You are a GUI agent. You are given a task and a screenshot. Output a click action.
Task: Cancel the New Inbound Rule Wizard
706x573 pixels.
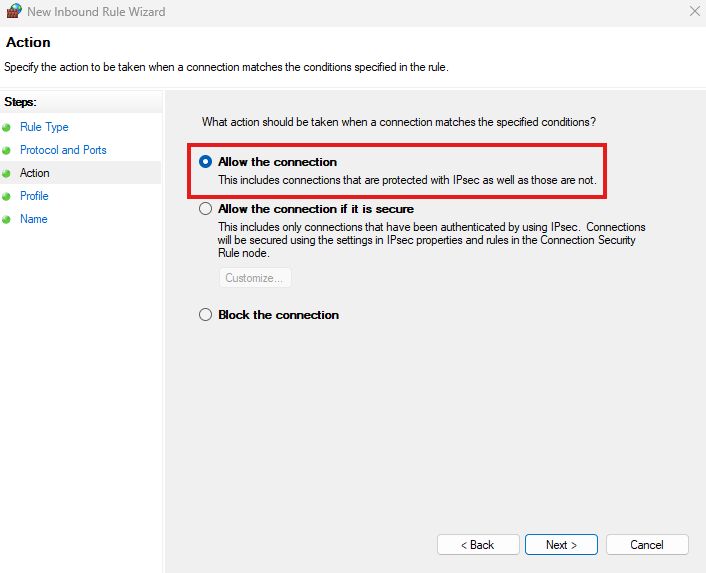(x=647, y=545)
